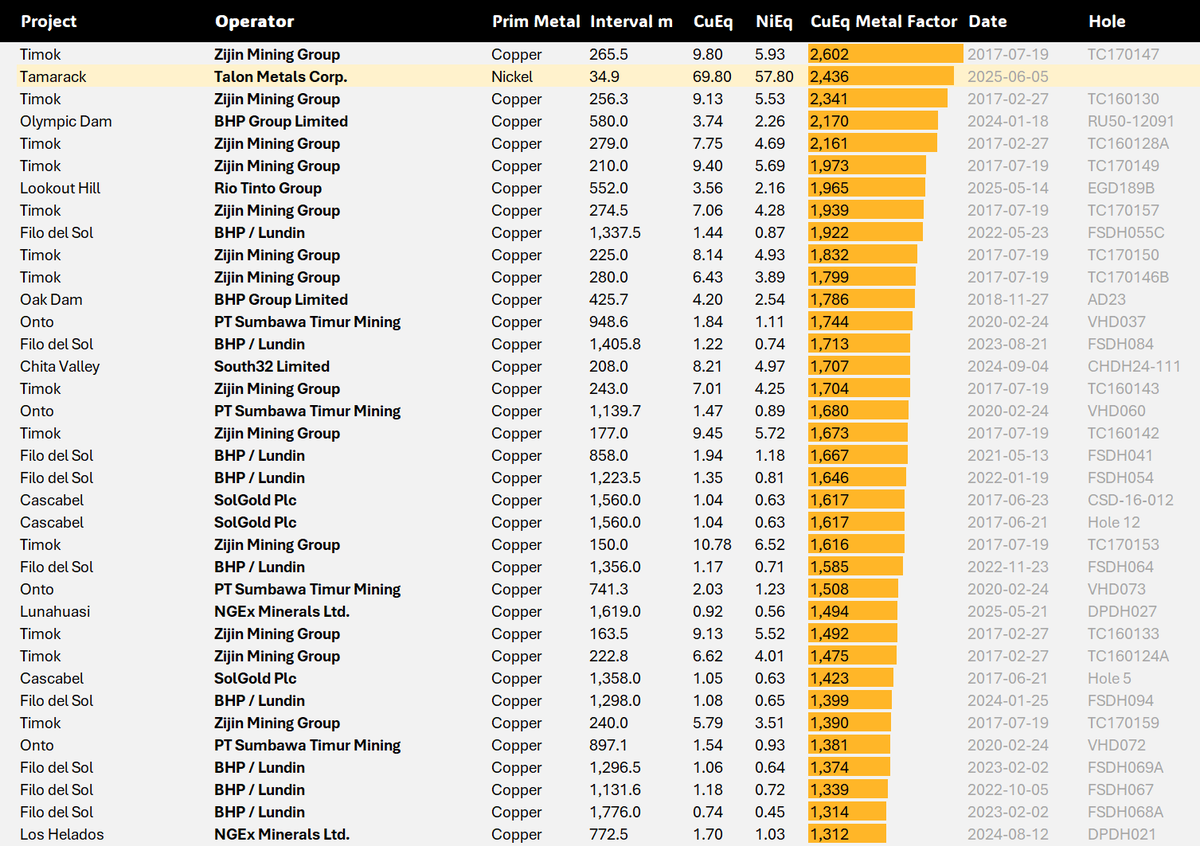Click hole ID TC160130
This screenshot has height=846, width=1200.
coord(1124,99)
